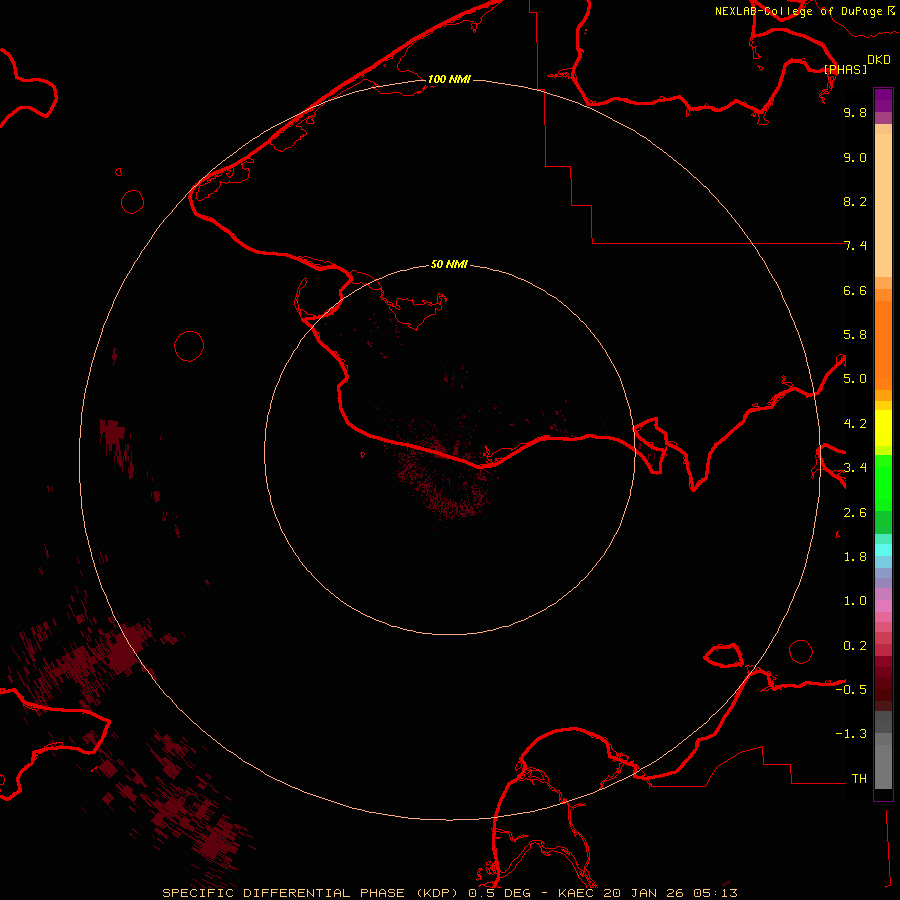Click the [PHAS] legend header
900x900 pixels.
845,69
